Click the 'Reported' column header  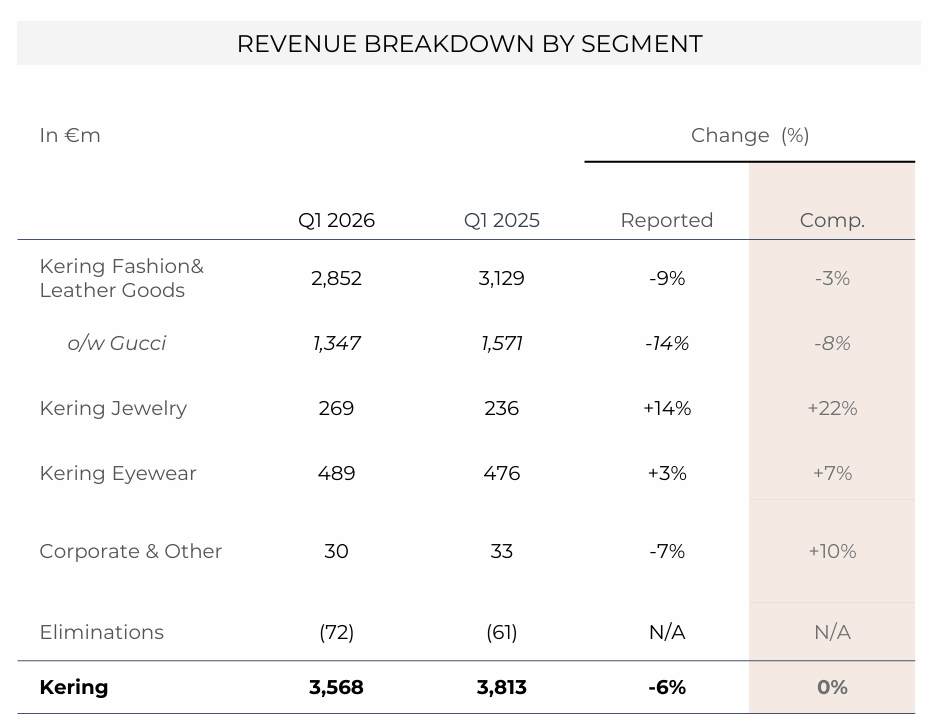(x=667, y=220)
